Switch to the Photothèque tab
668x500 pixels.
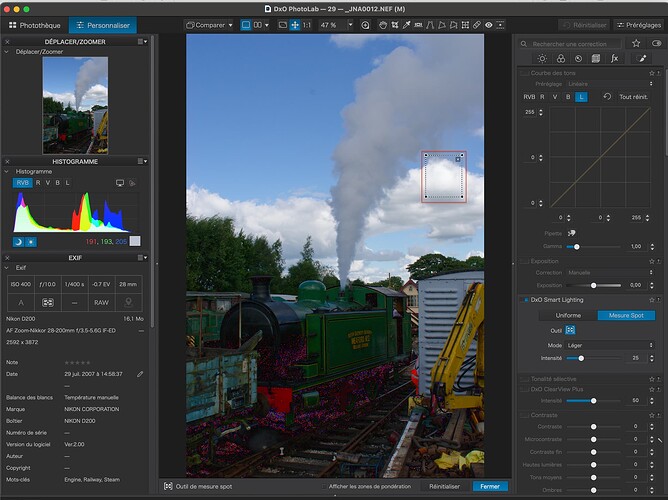[x=36, y=24]
